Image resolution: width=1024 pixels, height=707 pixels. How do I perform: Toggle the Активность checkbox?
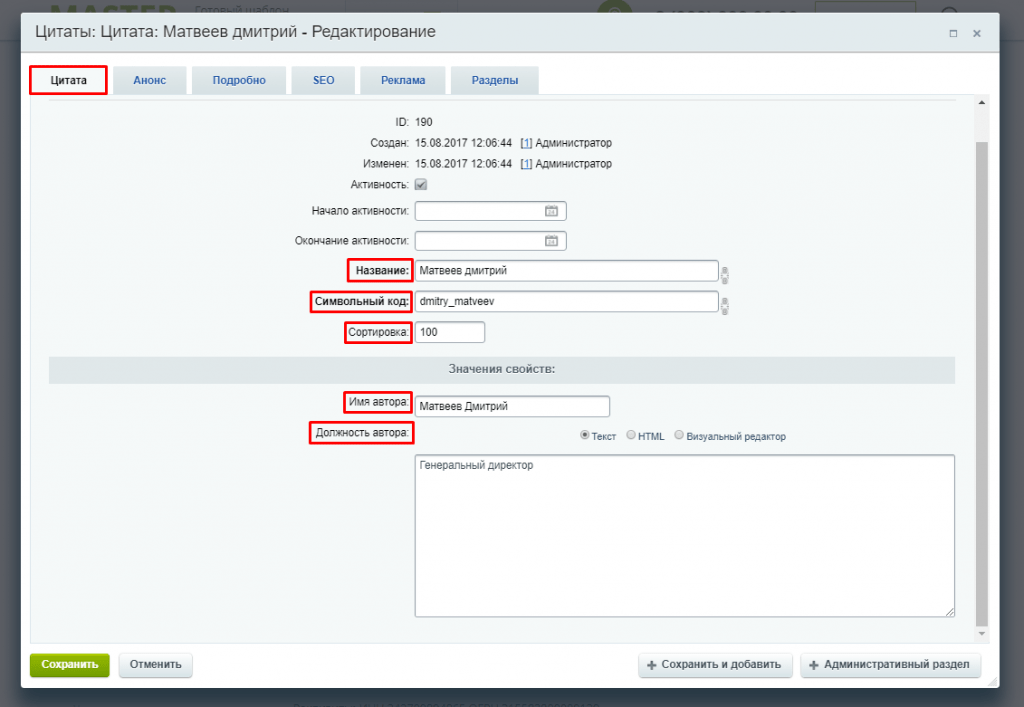[421, 185]
